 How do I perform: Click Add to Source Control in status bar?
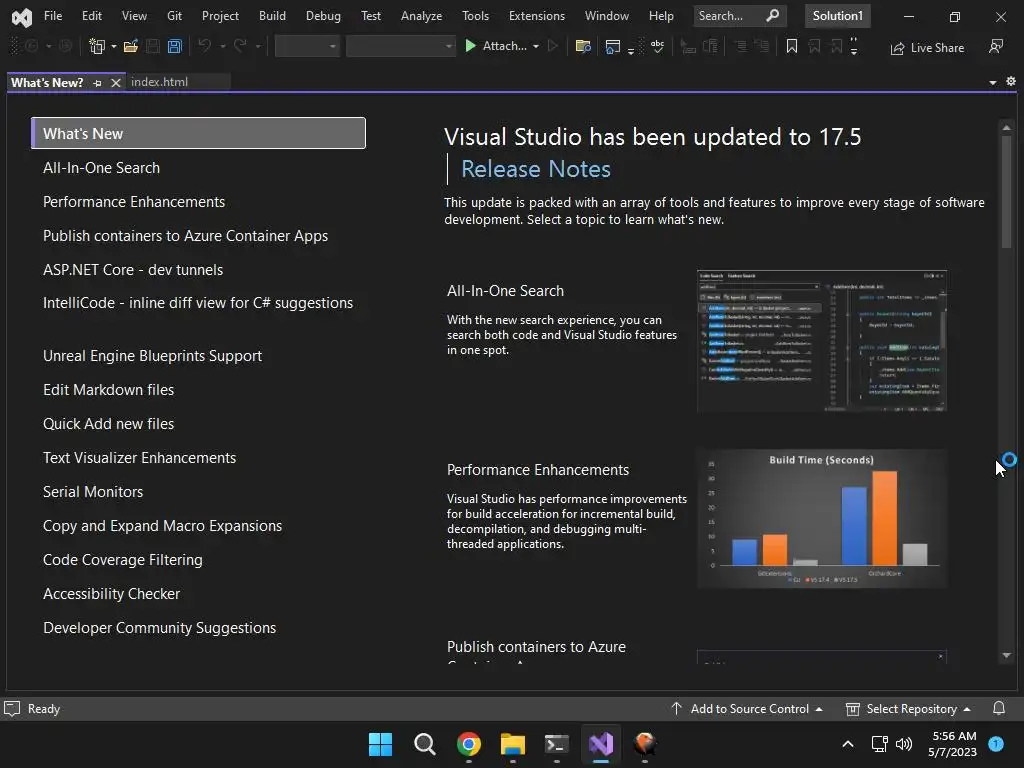pyautogui.click(x=746, y=709)
